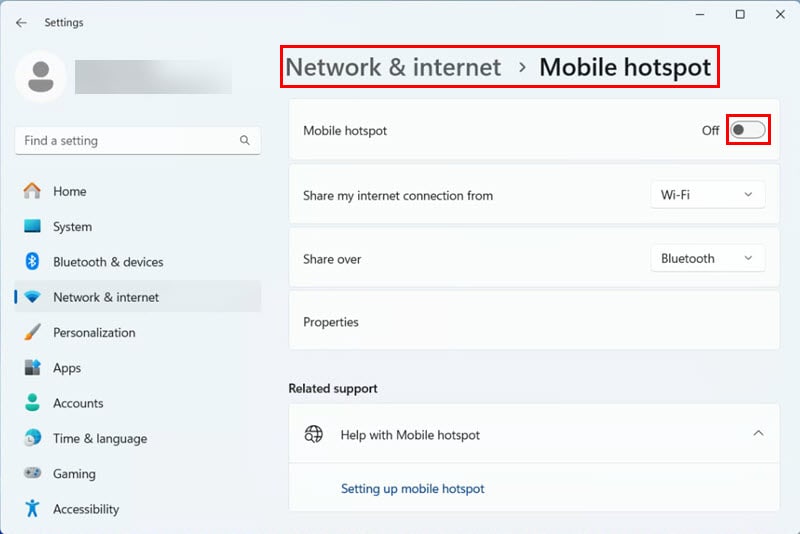Go to Network & internet breadcrumb

393,67
